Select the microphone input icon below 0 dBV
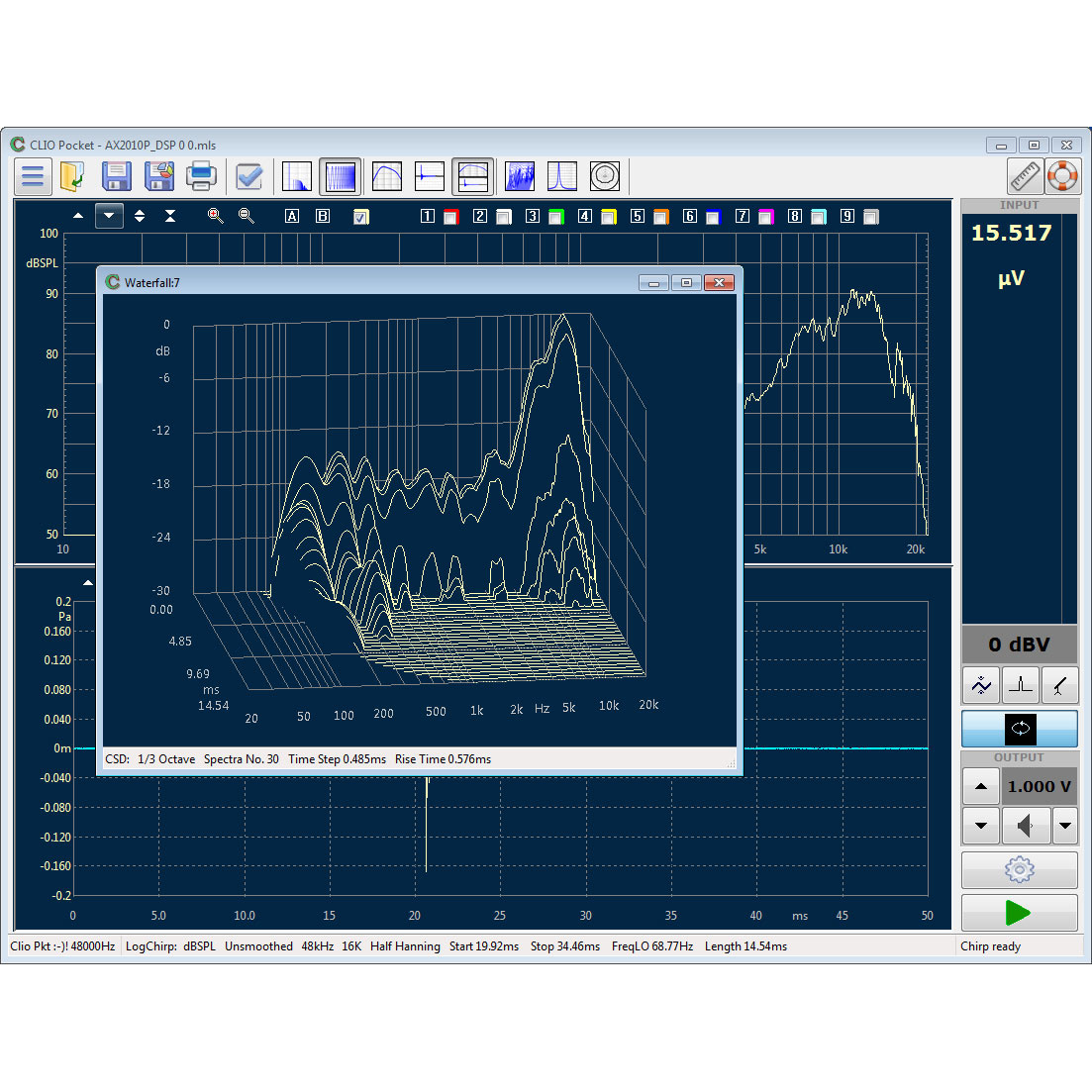 pos(1061,685)
